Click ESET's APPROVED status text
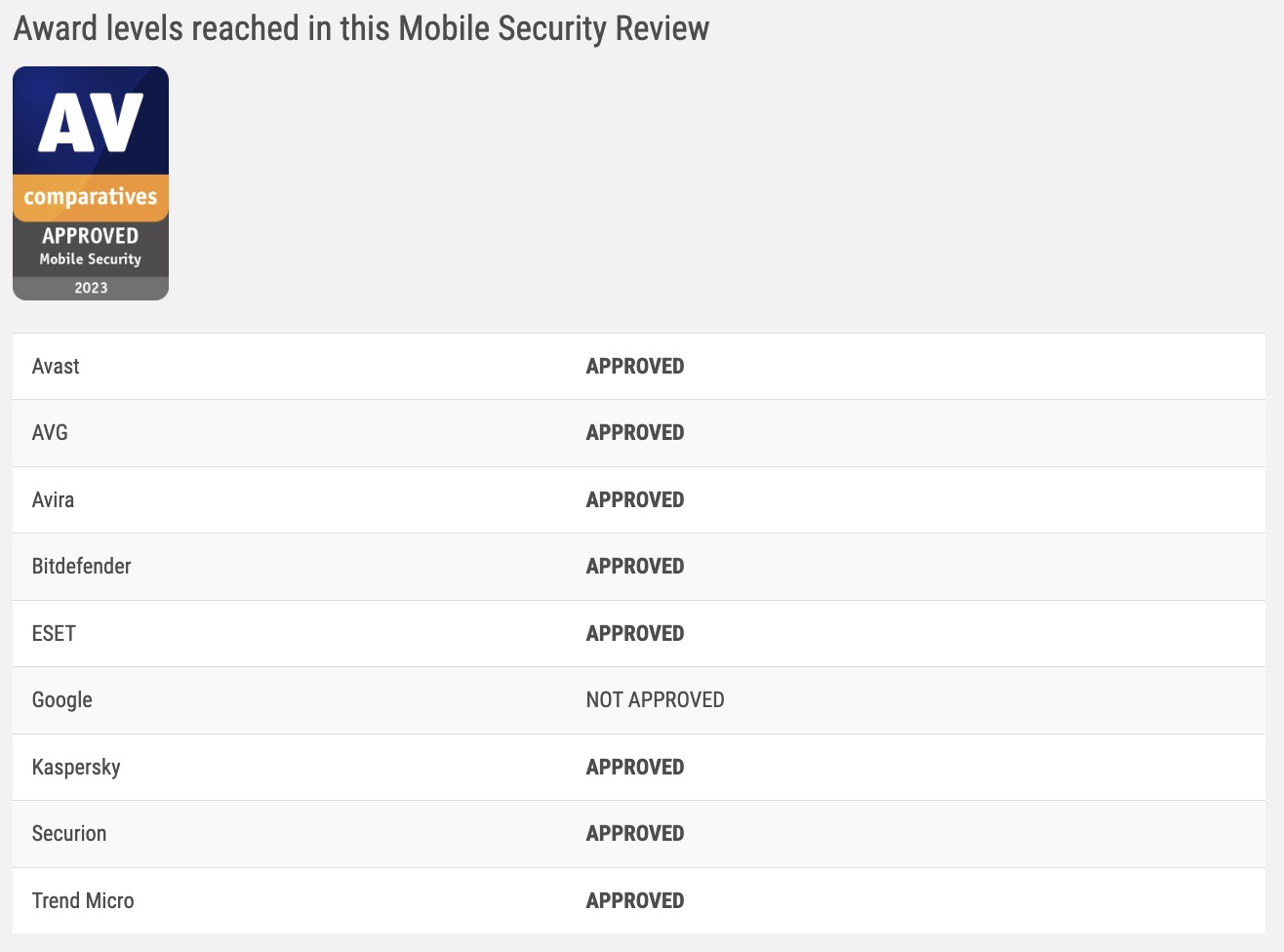This screenshot has width=1284, height=952. tap(634, 634)
